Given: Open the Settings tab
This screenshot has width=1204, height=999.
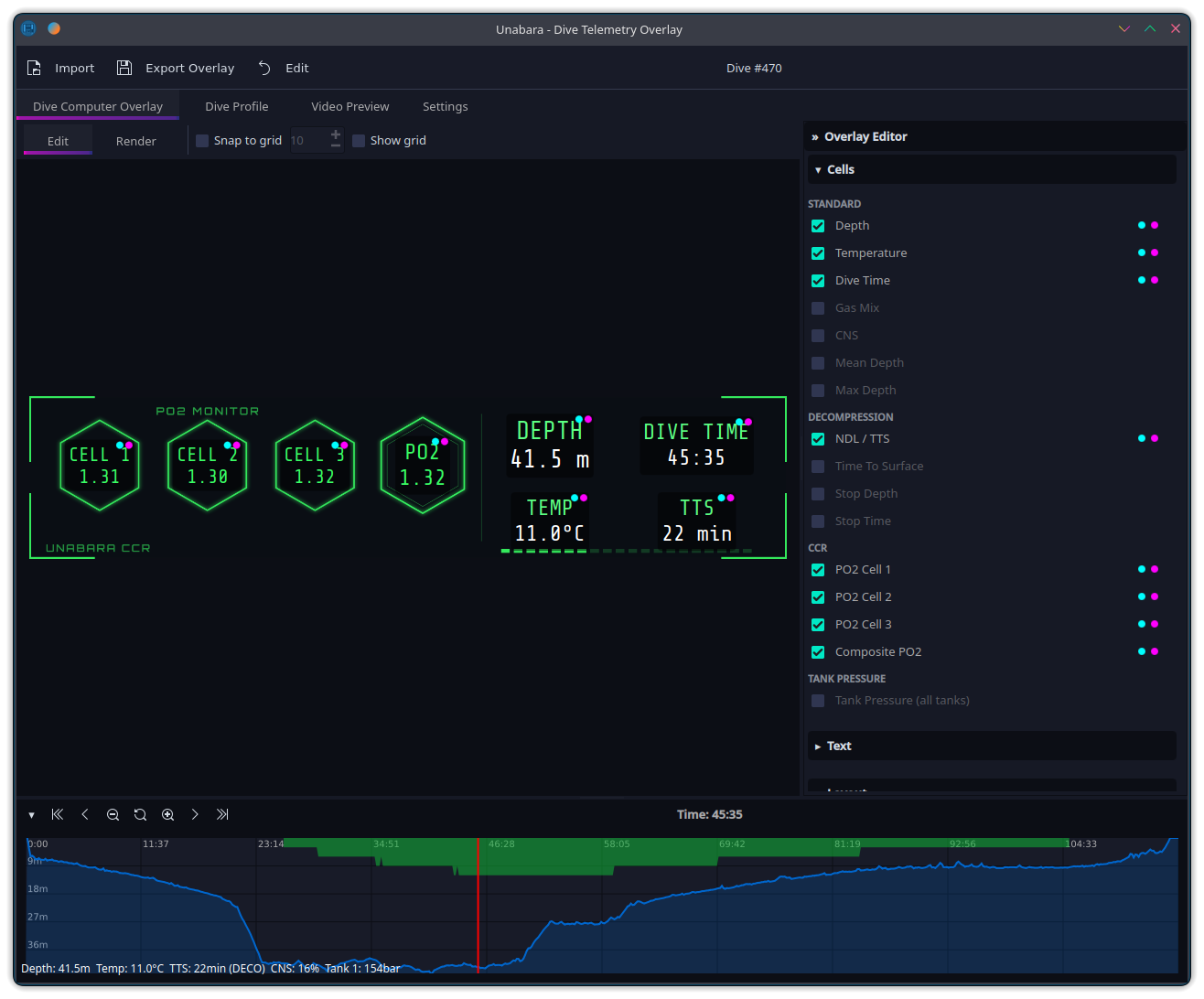Looking at the screenshot, I should point(446,106).
